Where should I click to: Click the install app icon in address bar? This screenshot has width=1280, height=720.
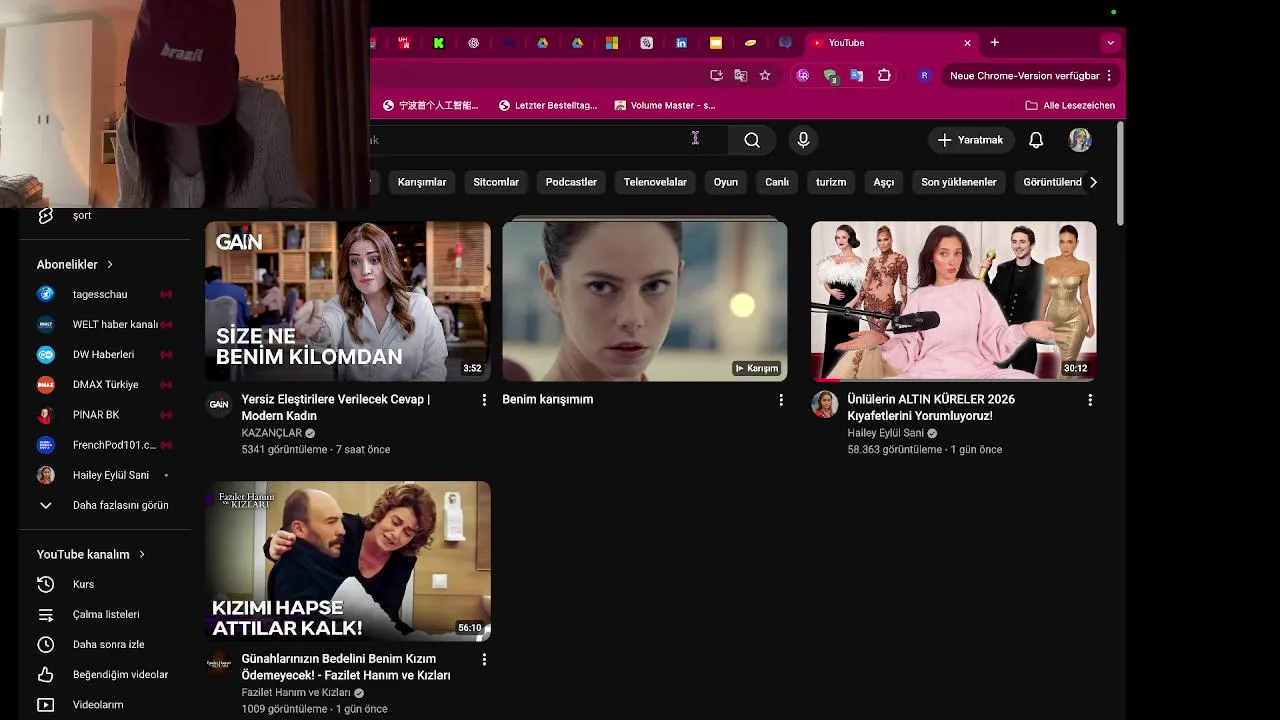pos(716,75)
